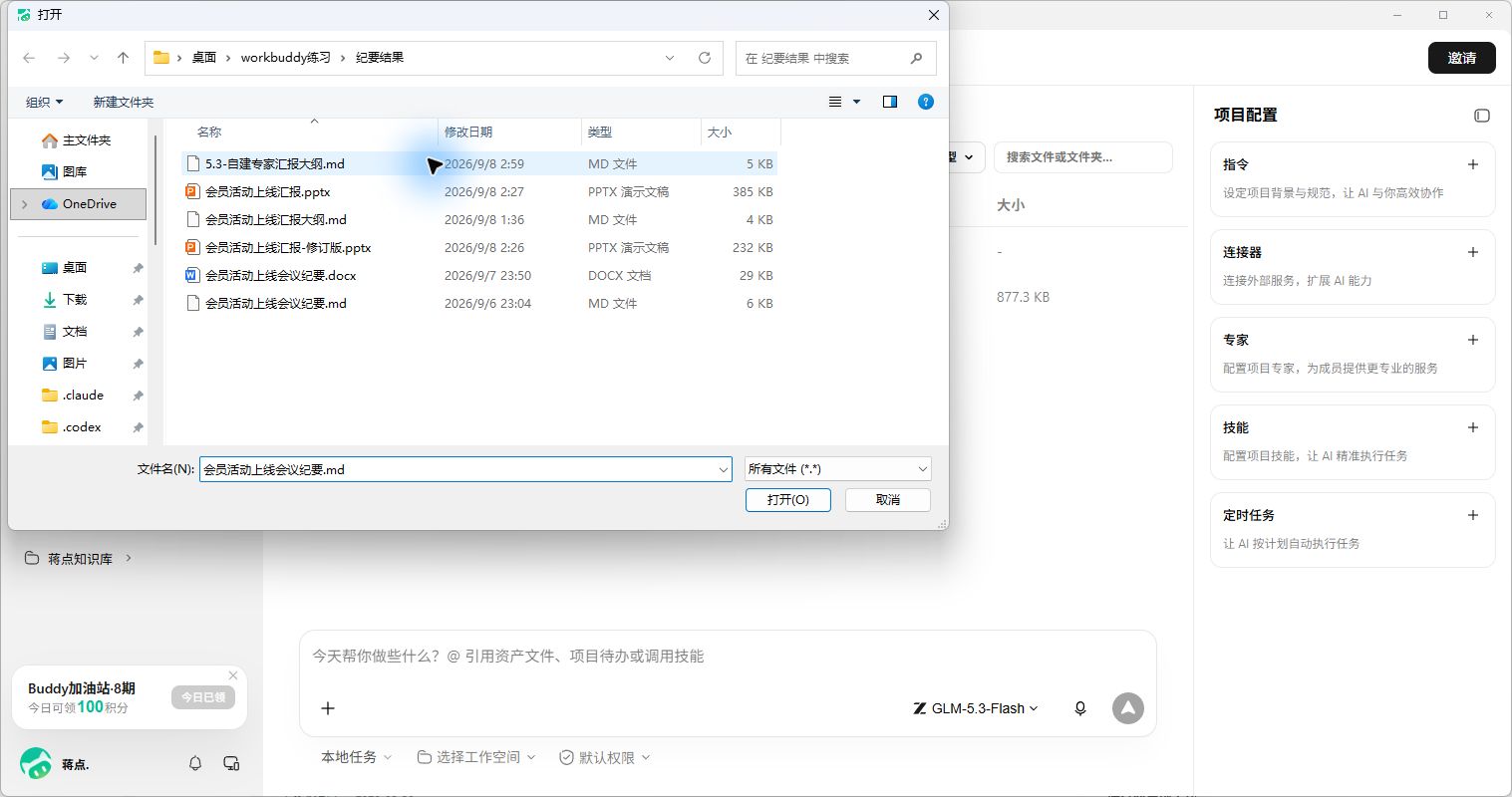Open view options dropdown arrow
1512x797 pixels.
click(856, 102)
